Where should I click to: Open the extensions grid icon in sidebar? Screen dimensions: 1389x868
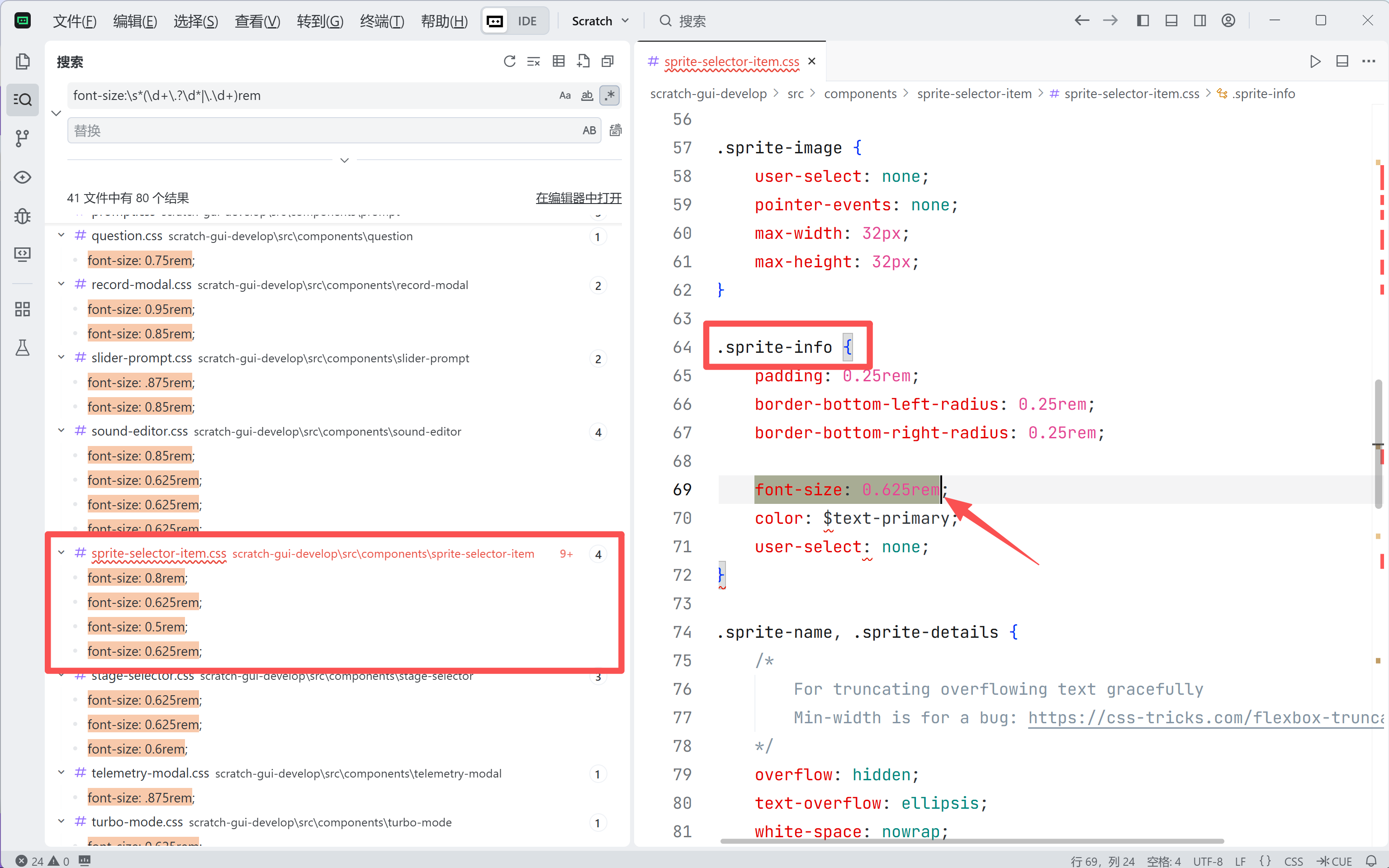tap(22, 309)
